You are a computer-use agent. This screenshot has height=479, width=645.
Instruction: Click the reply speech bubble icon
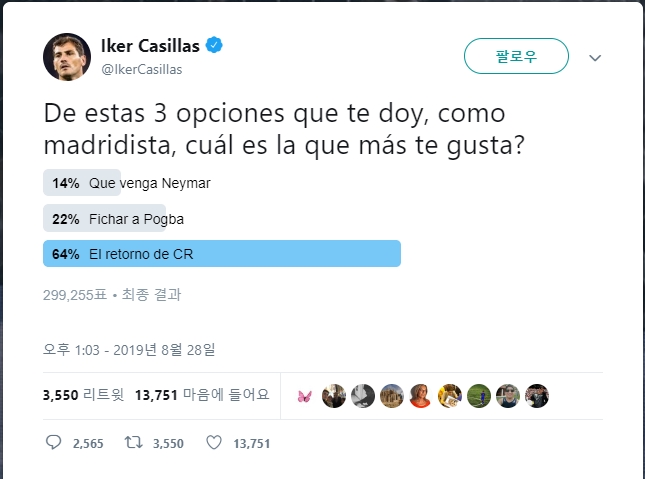tap(53, 443)
